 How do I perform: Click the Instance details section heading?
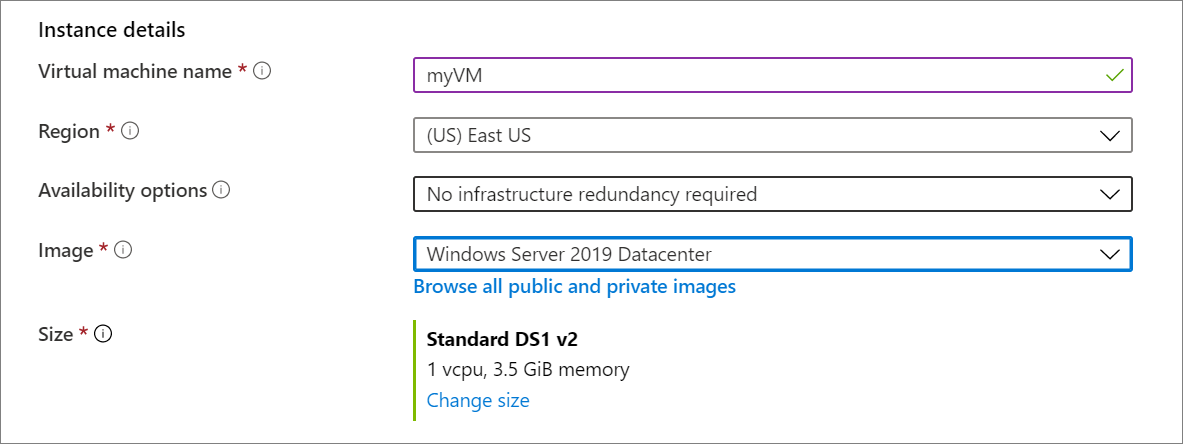coord(112,30)
